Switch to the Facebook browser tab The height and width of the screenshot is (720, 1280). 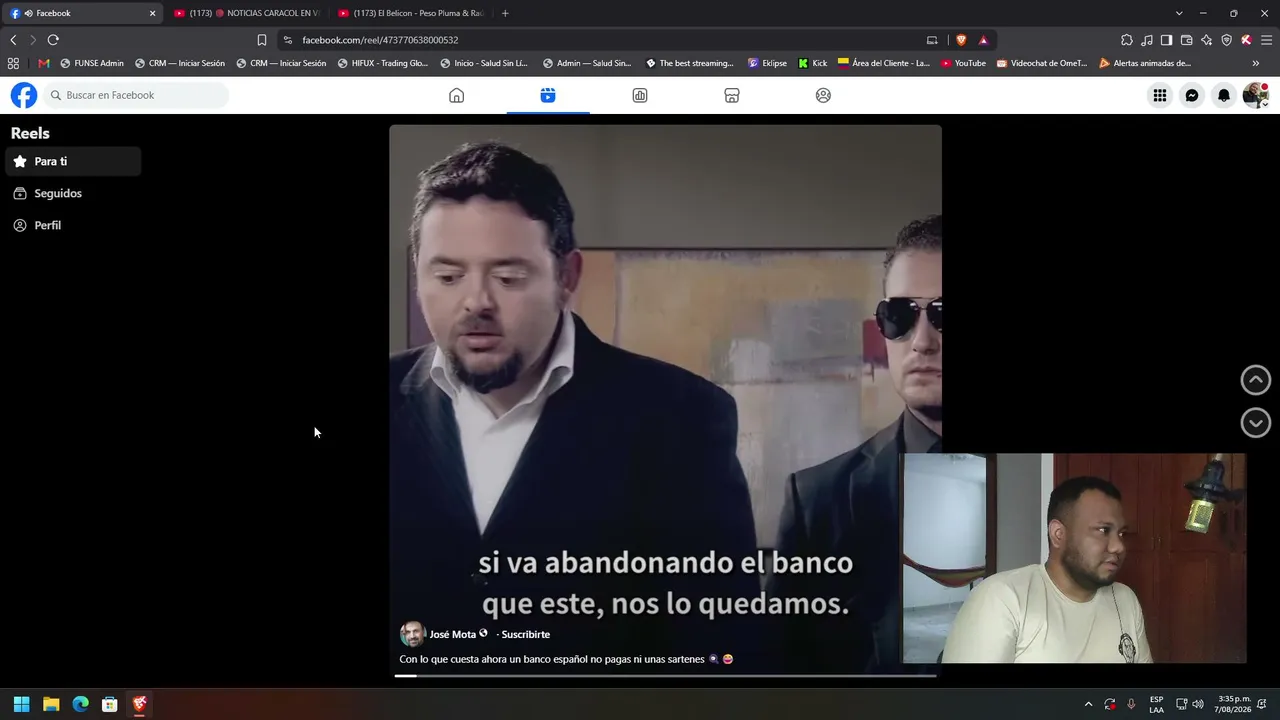tap(84, 13)
